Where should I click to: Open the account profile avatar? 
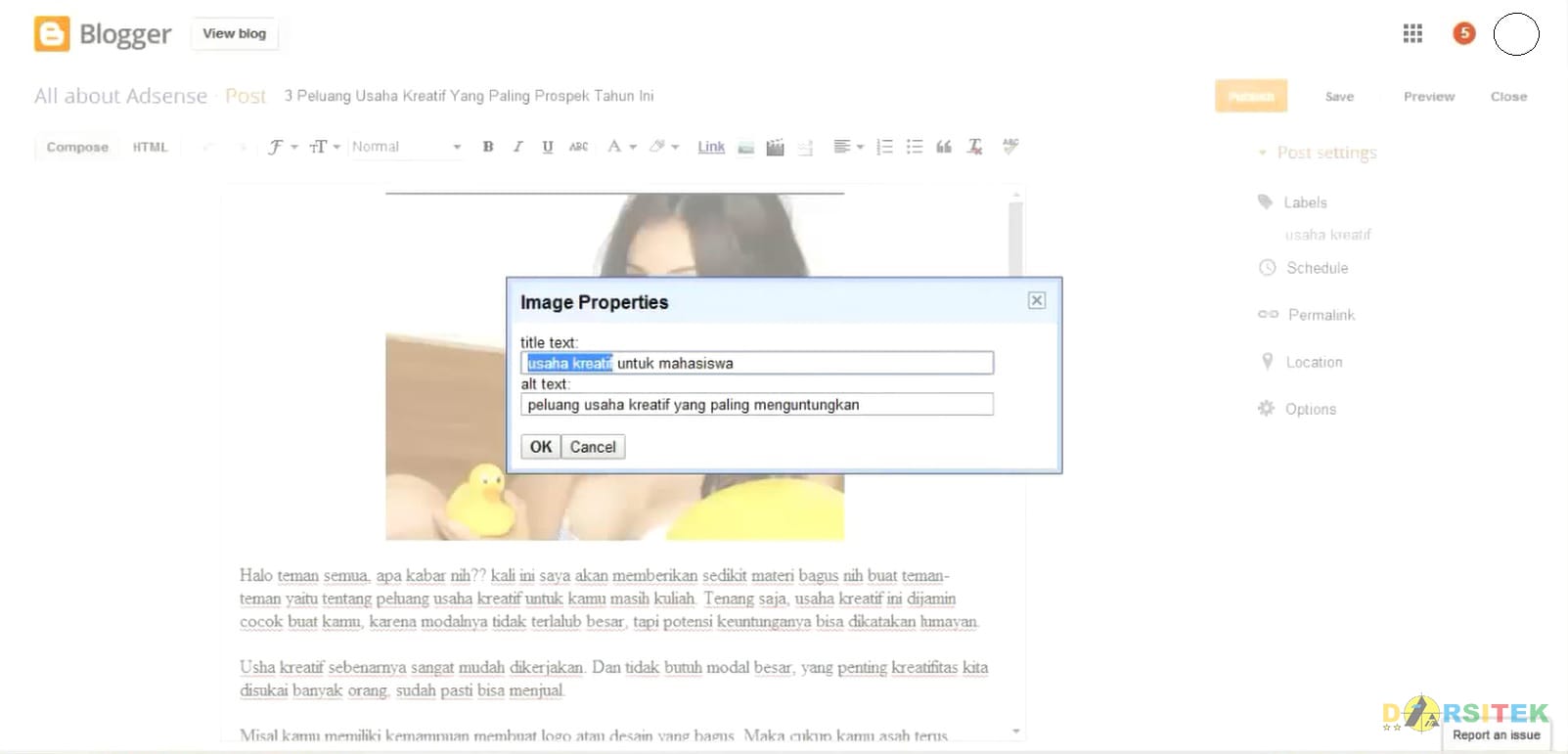pos(1516,34)
